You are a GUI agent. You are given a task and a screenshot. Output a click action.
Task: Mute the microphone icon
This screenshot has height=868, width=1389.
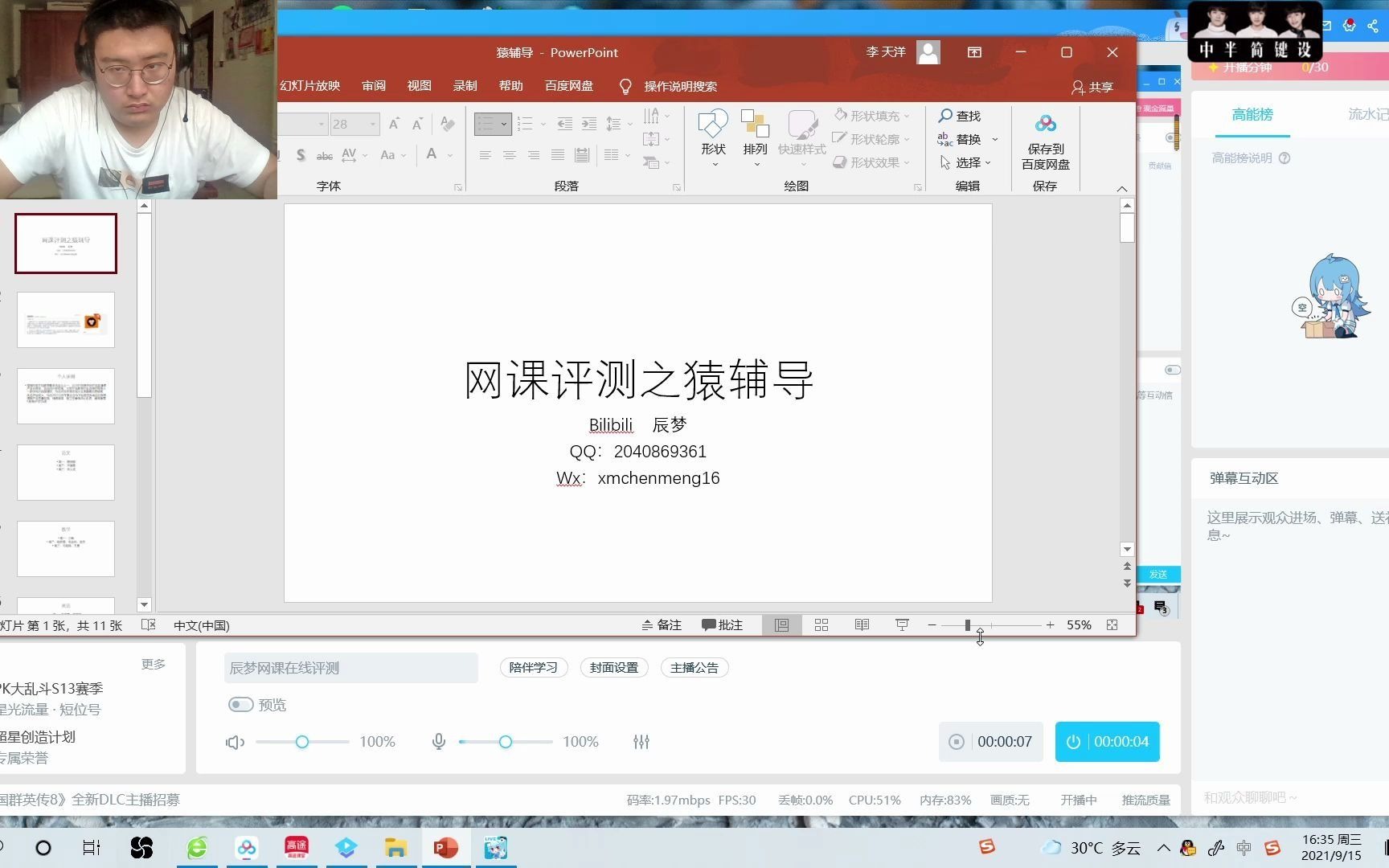(439, 741)
